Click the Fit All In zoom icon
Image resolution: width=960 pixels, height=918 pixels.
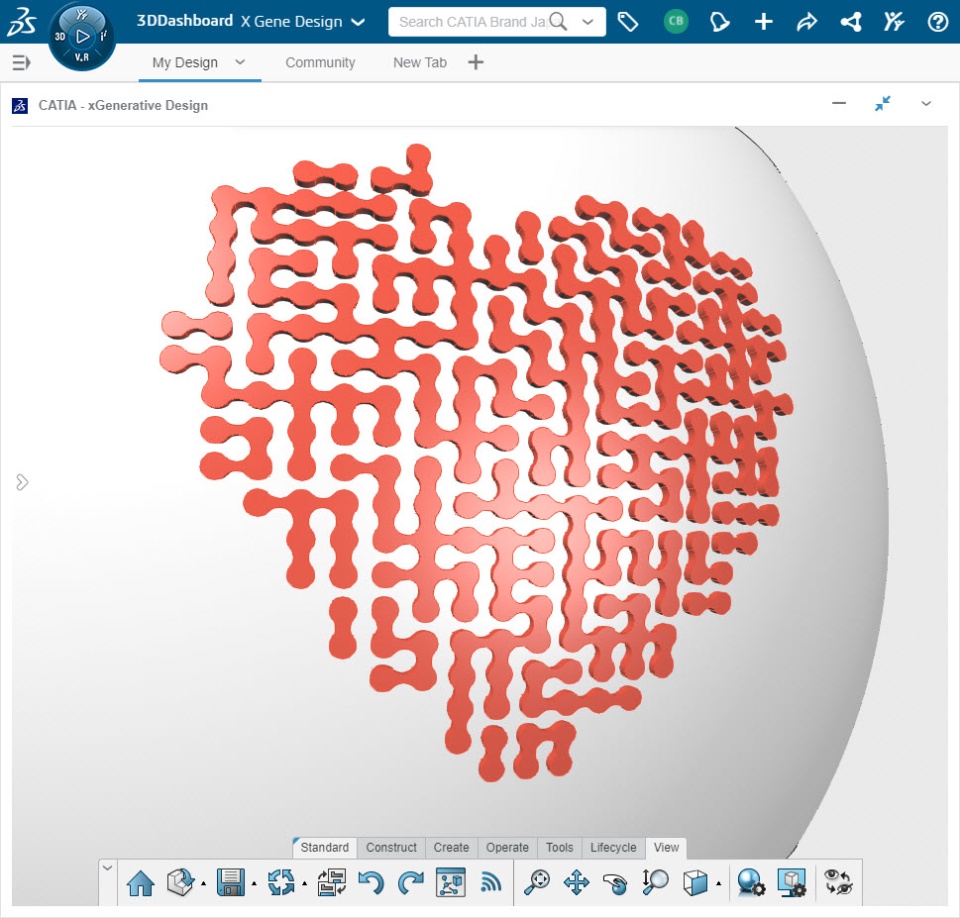click(538, 882)
